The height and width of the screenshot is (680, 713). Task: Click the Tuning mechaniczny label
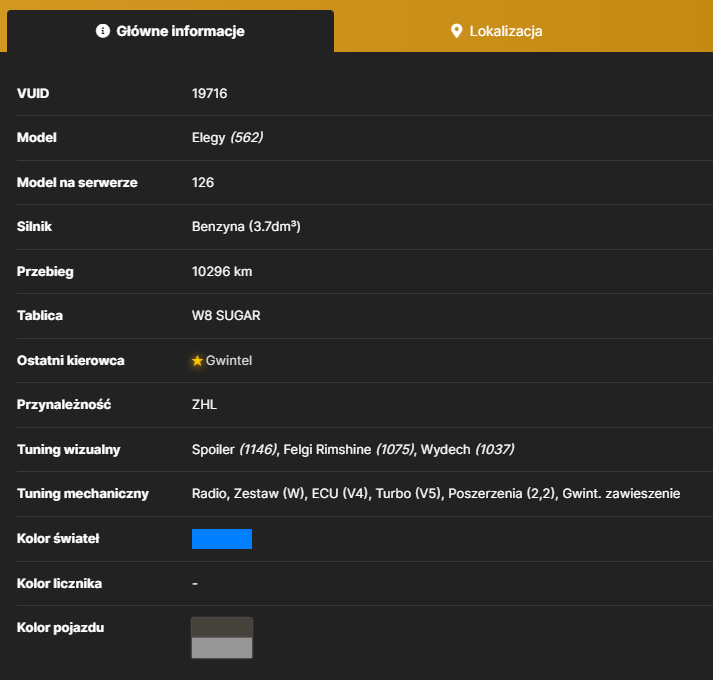pos(83,494)
